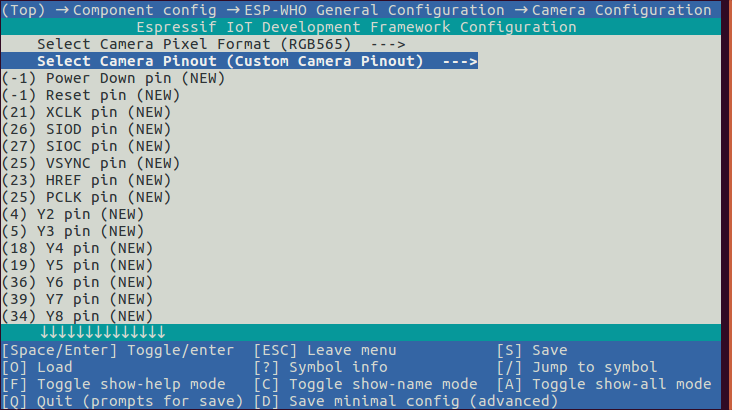Select the Reset pin entry
732x410 pixels.
pyautogui.click(x=92, y=95)
